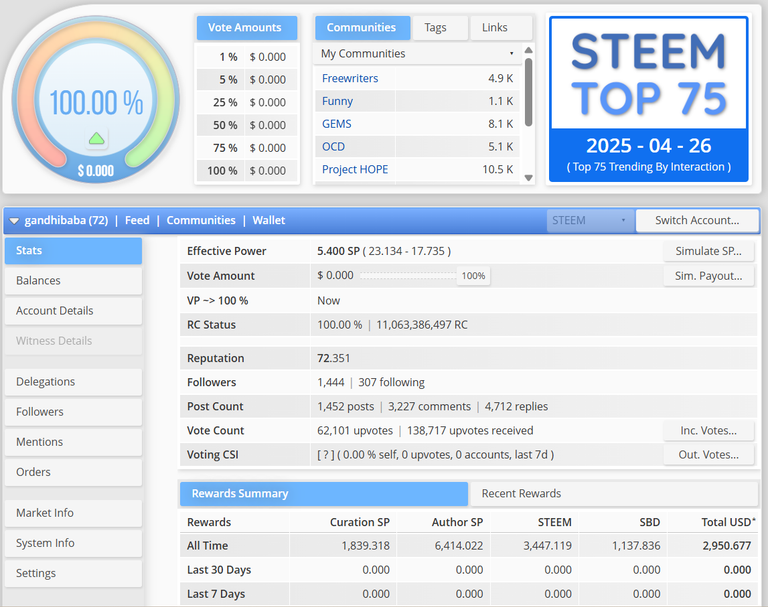This screenshot has height=607, width=768.
Task: Click the All Time Author SP 6,414.022
Action: tap(459, 546)
